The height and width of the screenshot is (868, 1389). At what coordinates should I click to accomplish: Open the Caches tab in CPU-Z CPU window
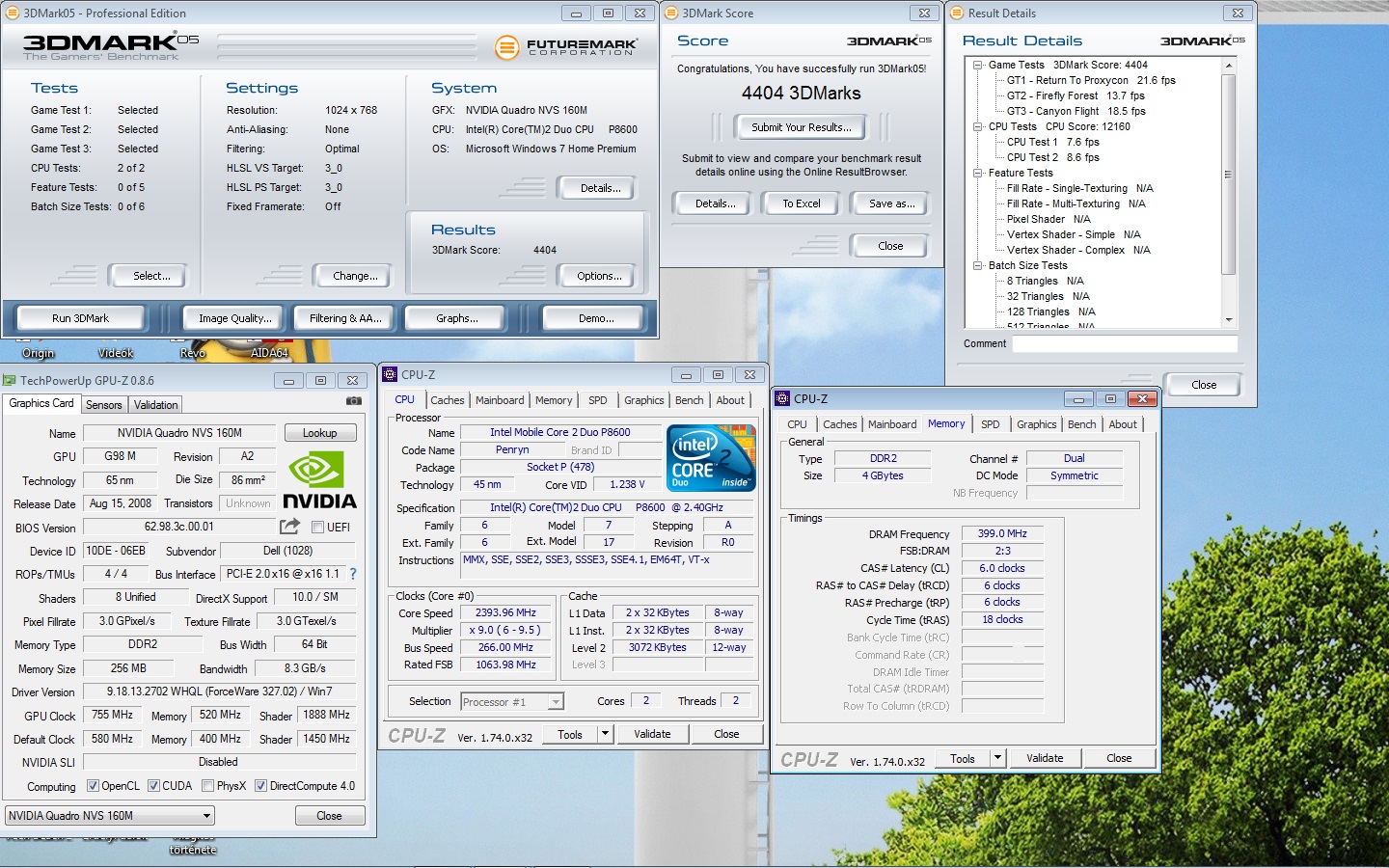[447, 400]
